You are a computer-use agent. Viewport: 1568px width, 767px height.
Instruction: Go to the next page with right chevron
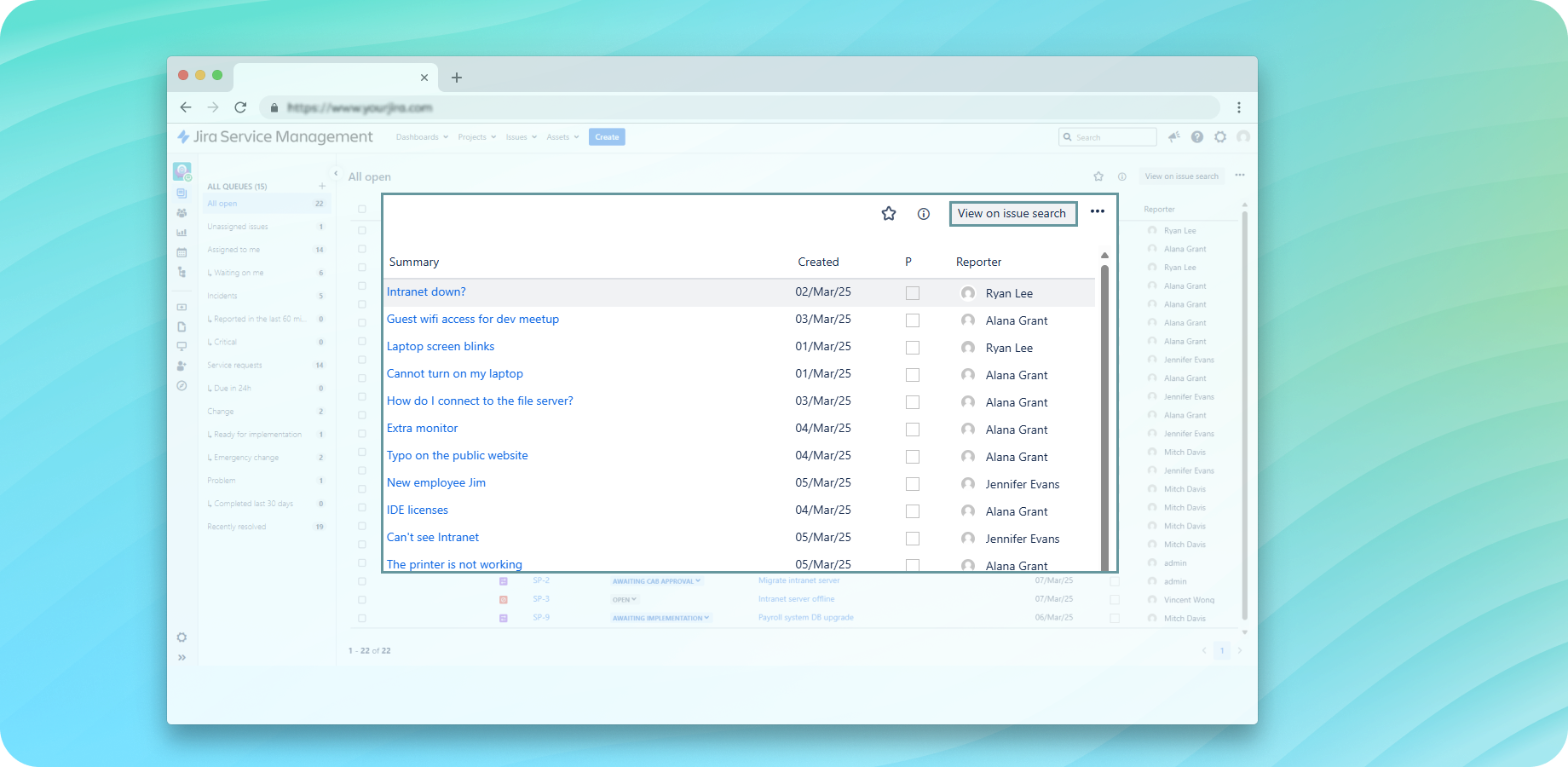tap(1240, 650)
